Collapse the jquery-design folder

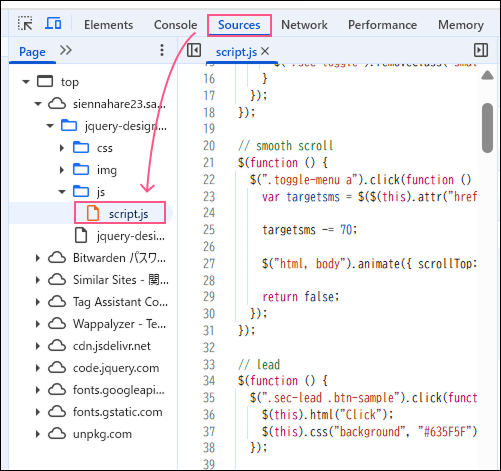[x=50, y=126]
